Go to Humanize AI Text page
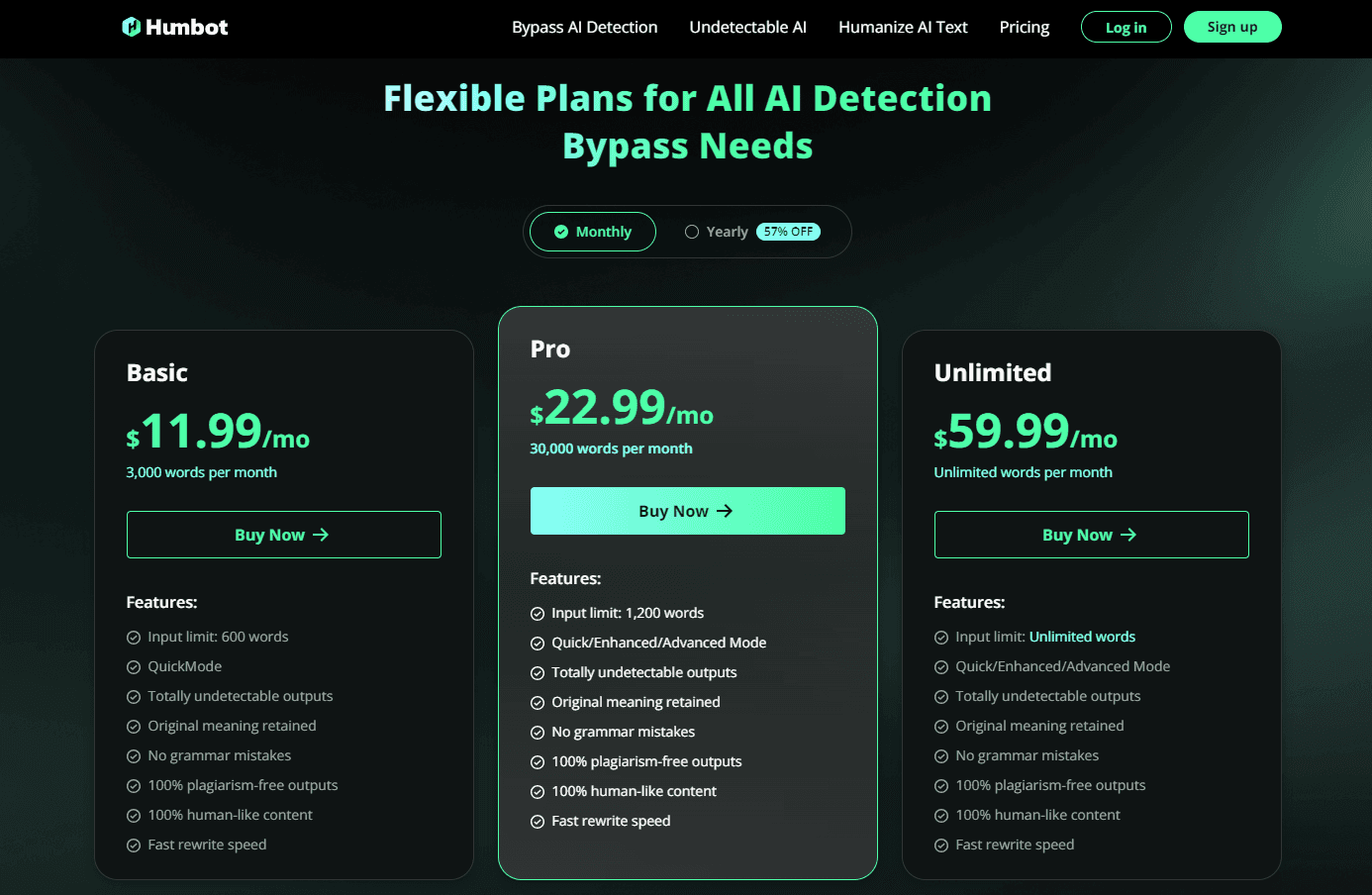The width and height of the screenshot is (1372, 895). tap(903, 27)
